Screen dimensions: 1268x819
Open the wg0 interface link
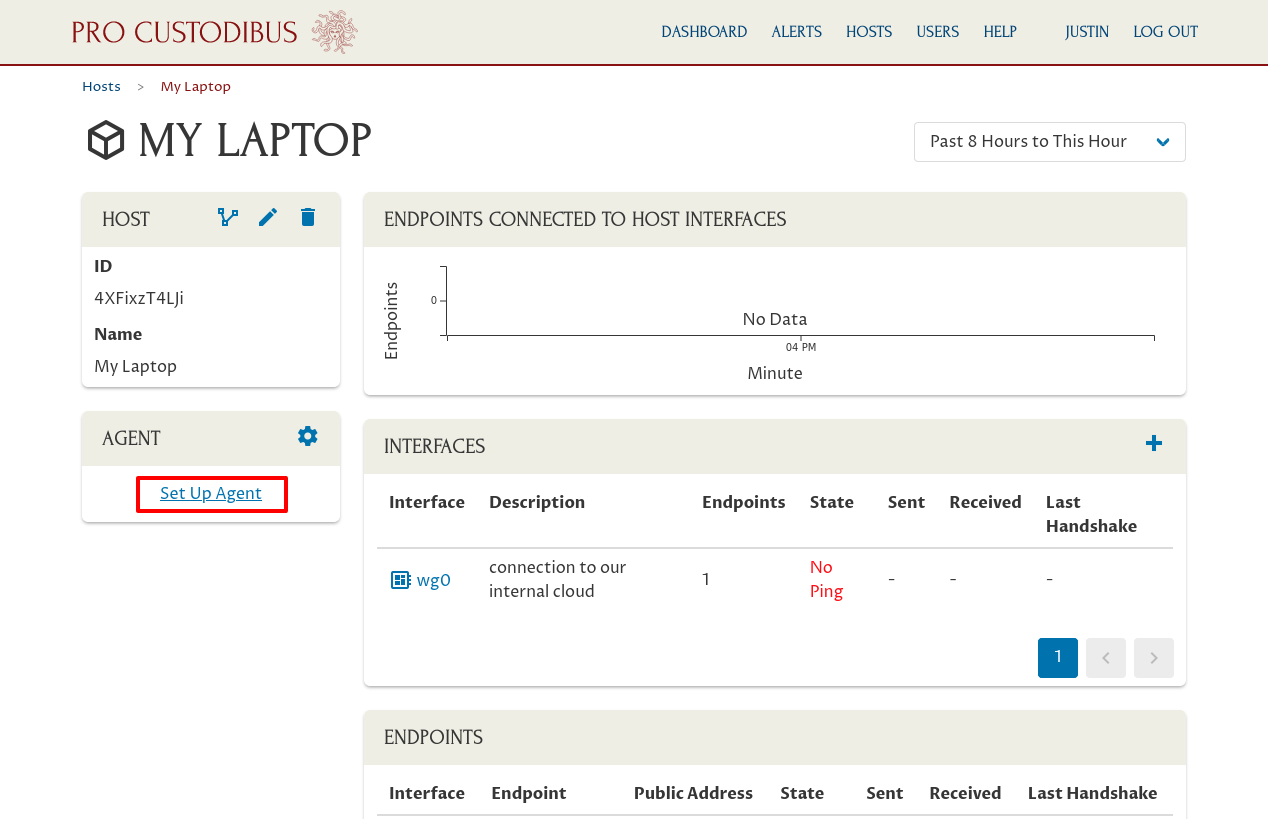coord(433,580)
